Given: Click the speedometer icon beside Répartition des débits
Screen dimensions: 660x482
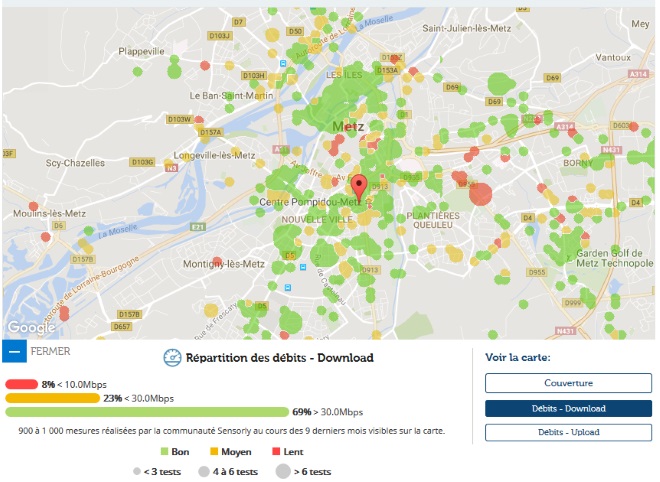Looking at the screenshot, I should (171, 357).
